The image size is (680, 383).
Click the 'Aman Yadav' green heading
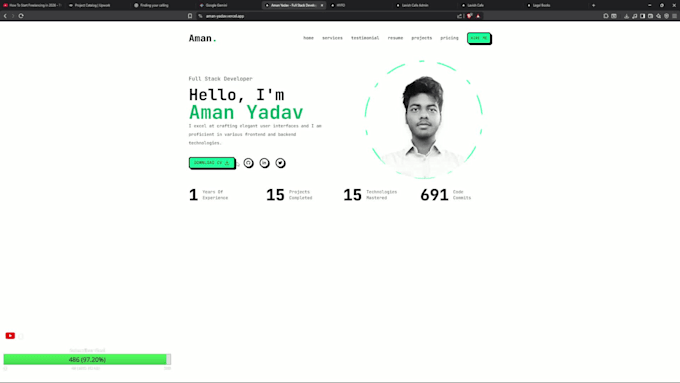[246, 113]
